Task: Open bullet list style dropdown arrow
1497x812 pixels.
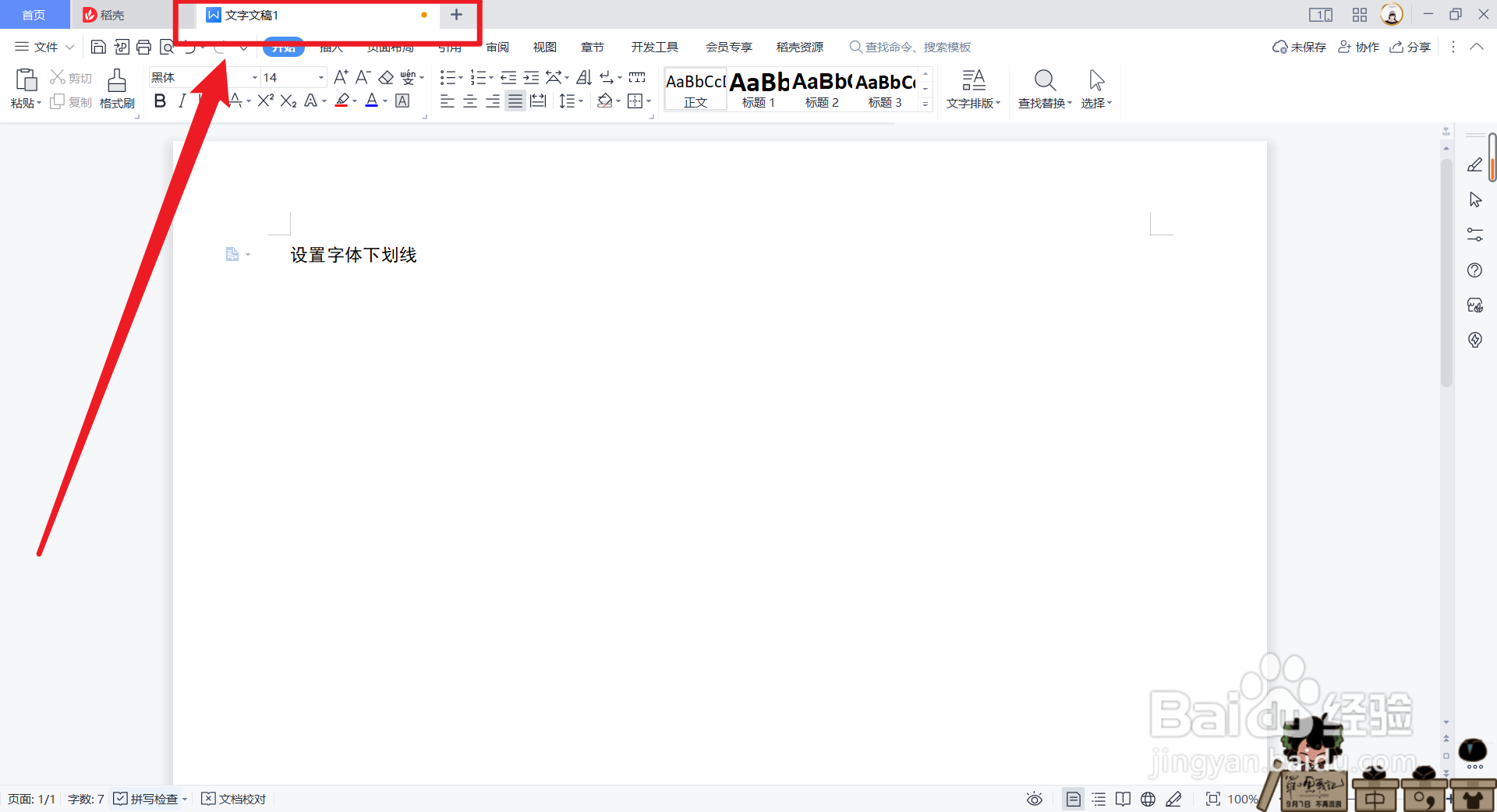Action: click(x=461, y=77)
